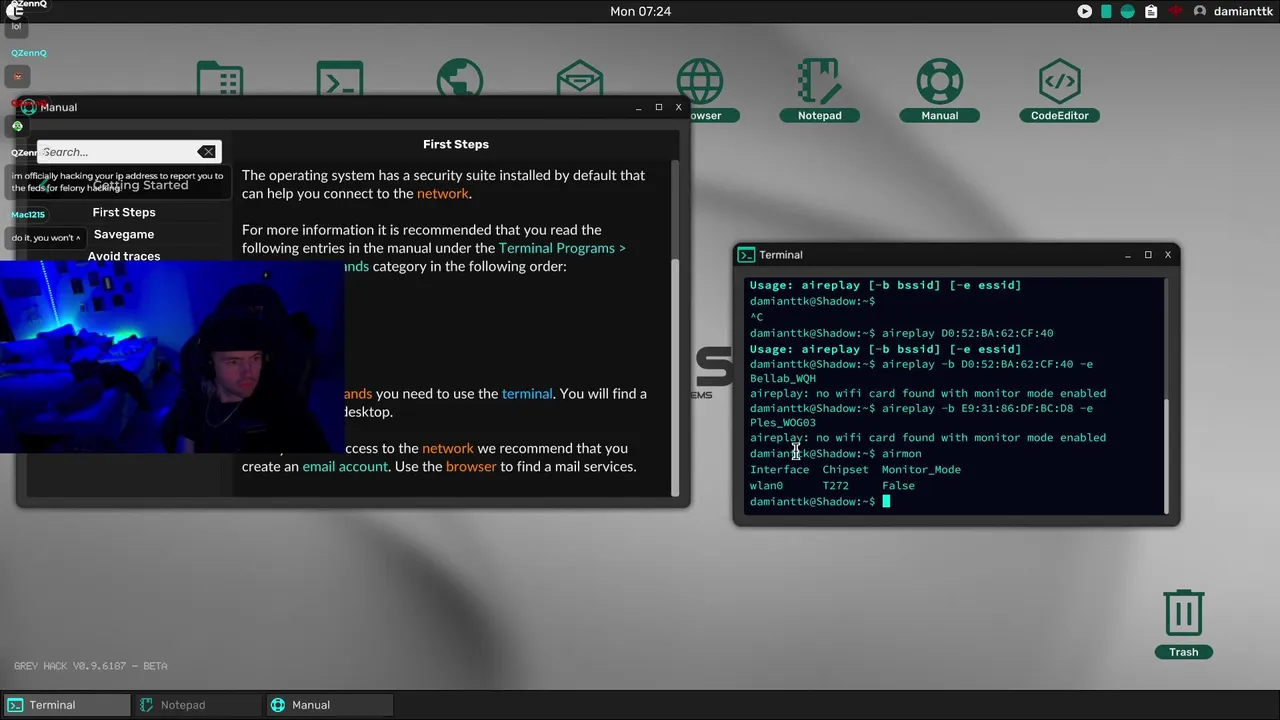Click the play icon in the top bar
The height and width of the screenshot is (720, 1280).
1085,11
